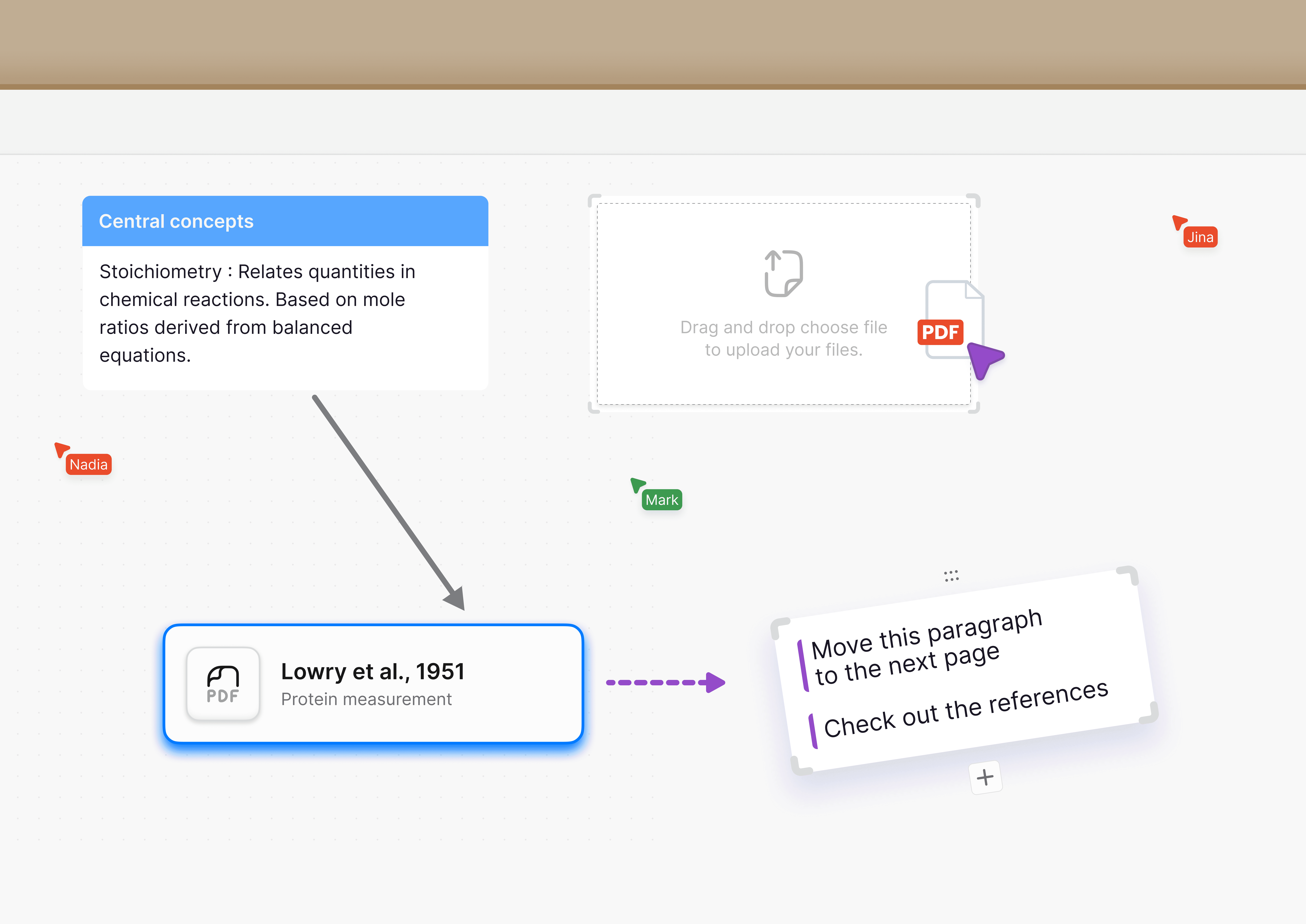
Task: Grab the six-dot handle above the note
Action: 951,576
